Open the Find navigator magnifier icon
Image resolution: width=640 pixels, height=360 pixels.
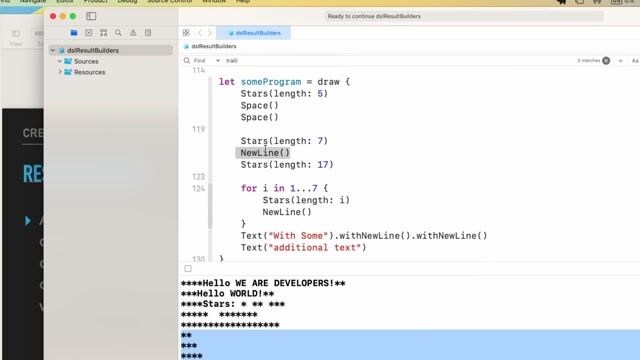[118, 33]
